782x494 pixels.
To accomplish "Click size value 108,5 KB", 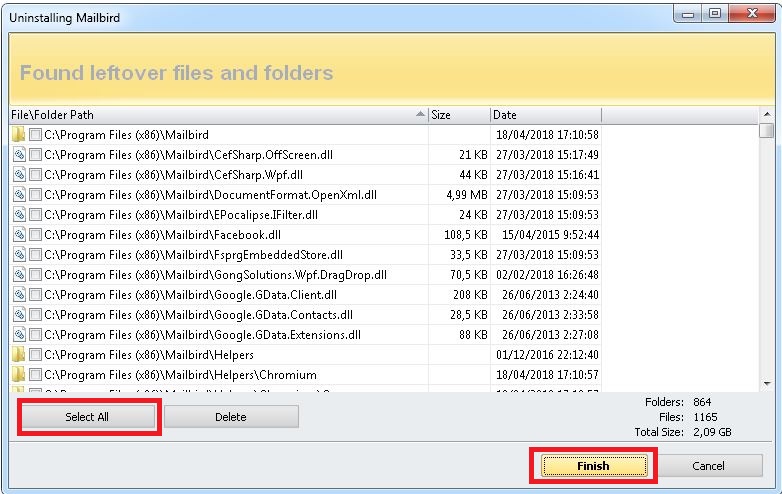I will [466, 234].
